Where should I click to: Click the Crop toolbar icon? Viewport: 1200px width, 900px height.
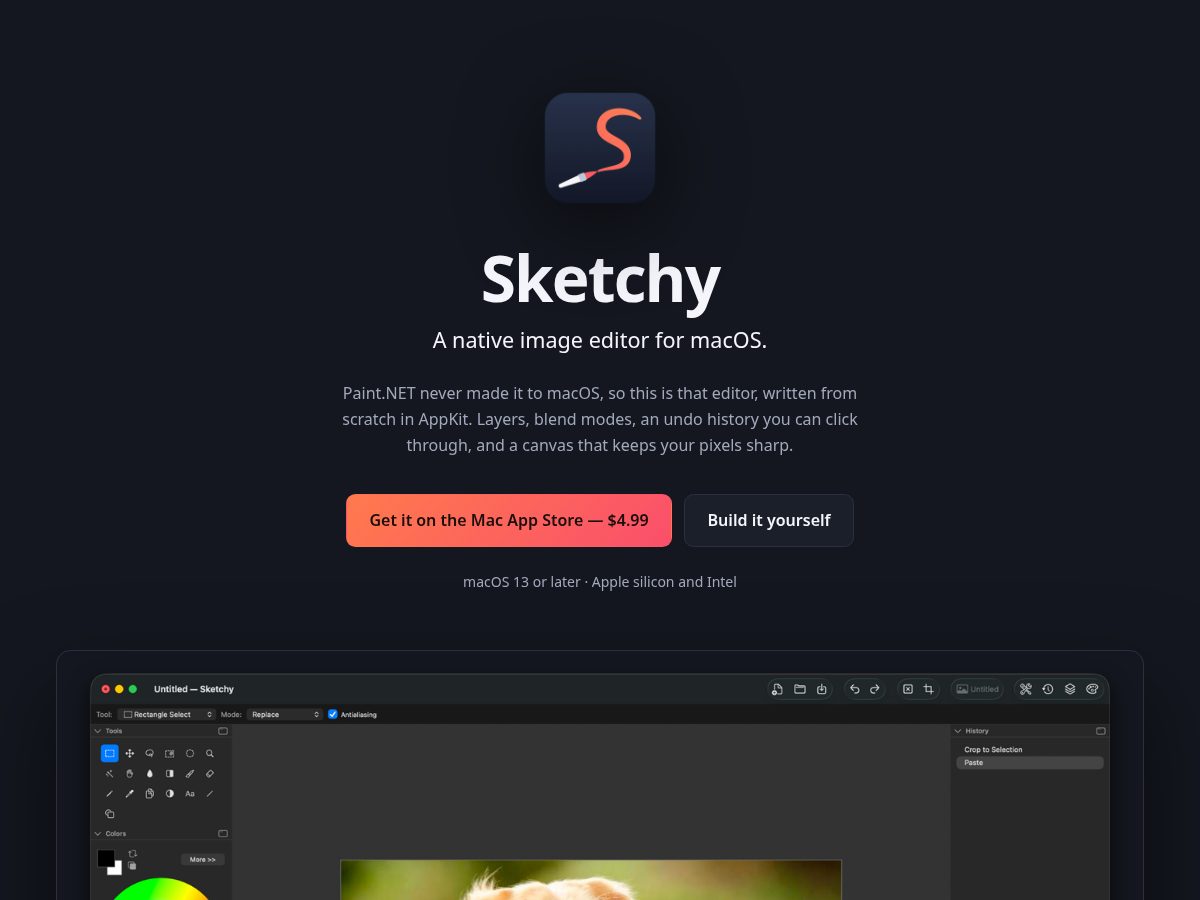(x=929, y=689)
